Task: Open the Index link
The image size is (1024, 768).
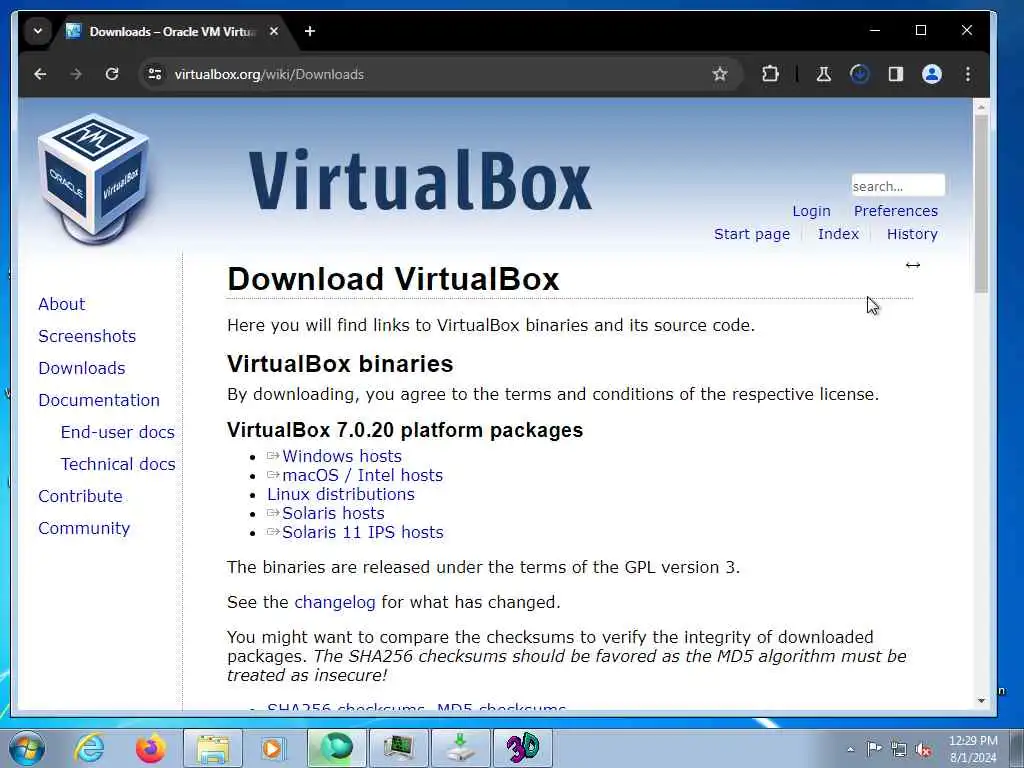Action: point(838,234)
